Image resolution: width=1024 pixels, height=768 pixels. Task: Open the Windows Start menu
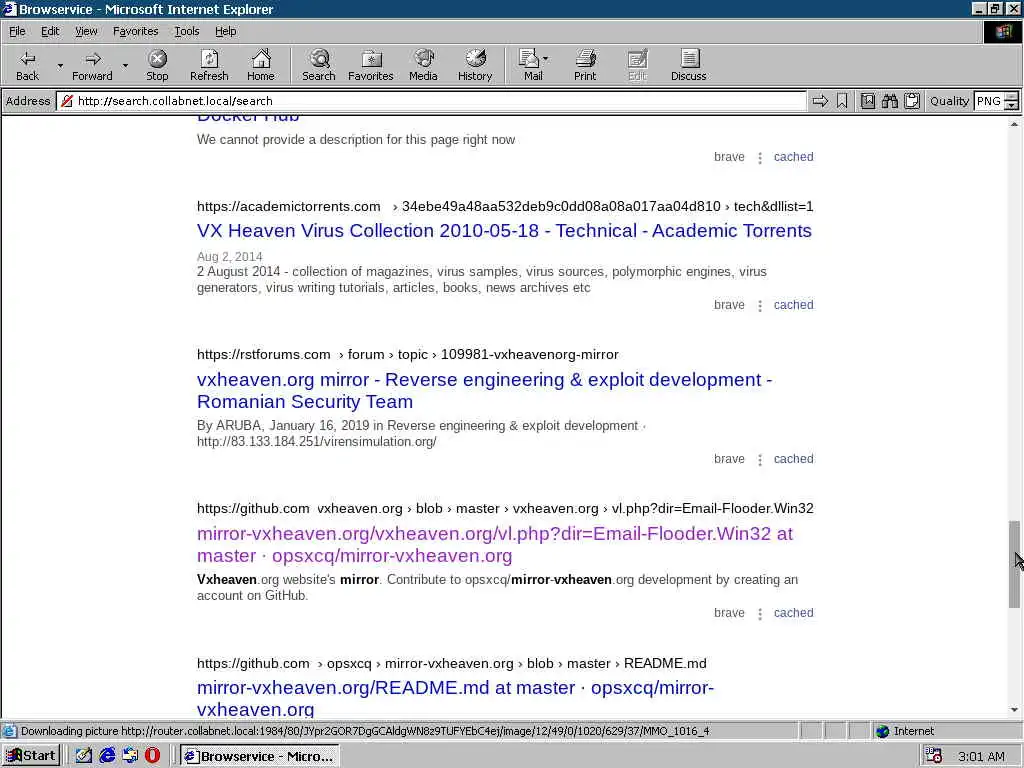pos(31,756)
